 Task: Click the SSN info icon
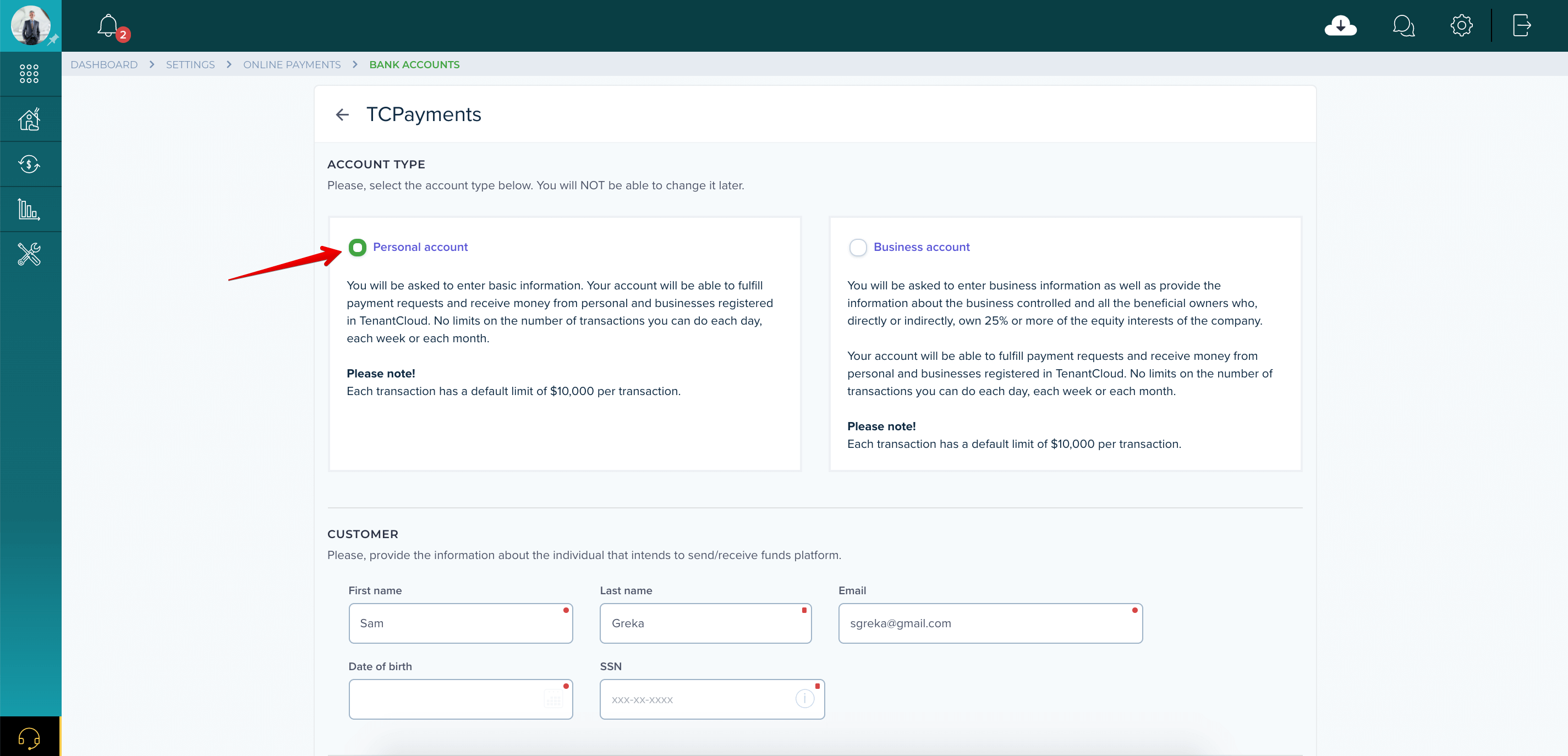coord(805,699)
